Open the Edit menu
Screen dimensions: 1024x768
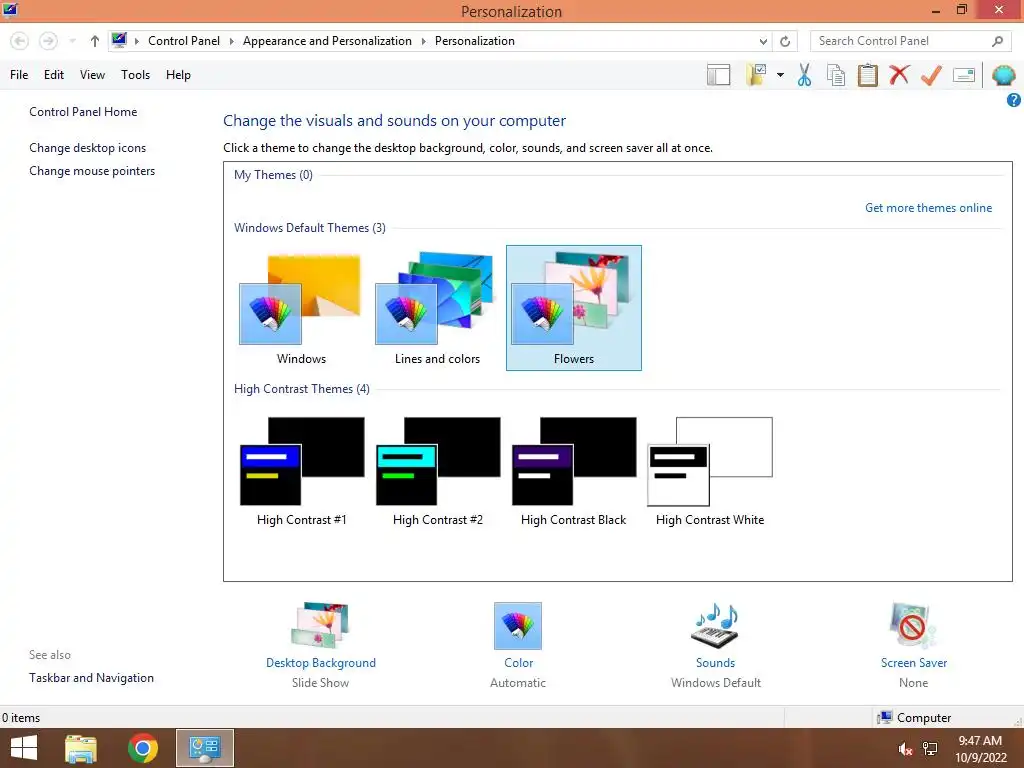pyautogui.click(x=54, y=74)
